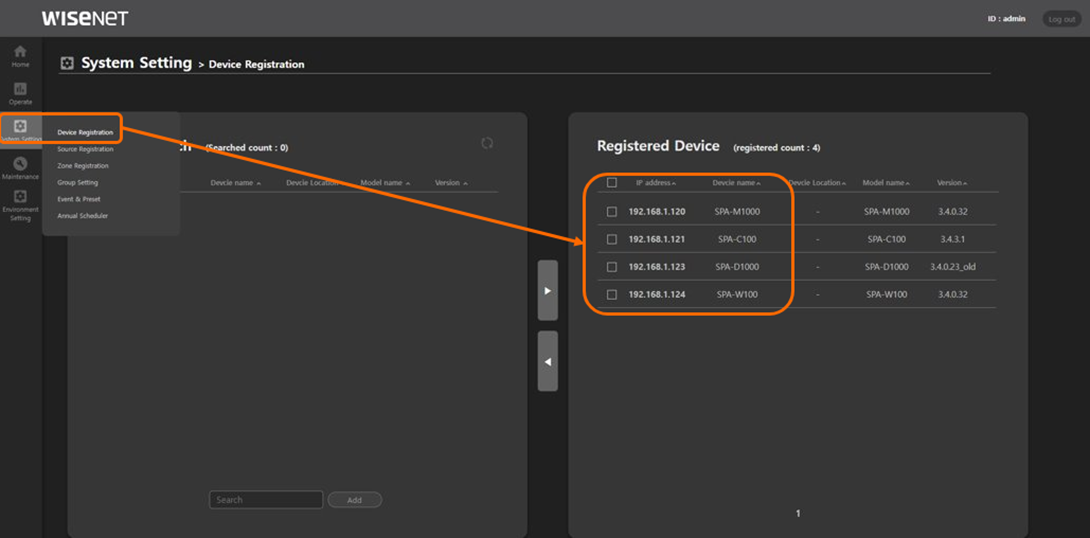This screenshot has height=538, width=1090.
Task: Click the right arrow register button
Action: [x=547, y=291]
